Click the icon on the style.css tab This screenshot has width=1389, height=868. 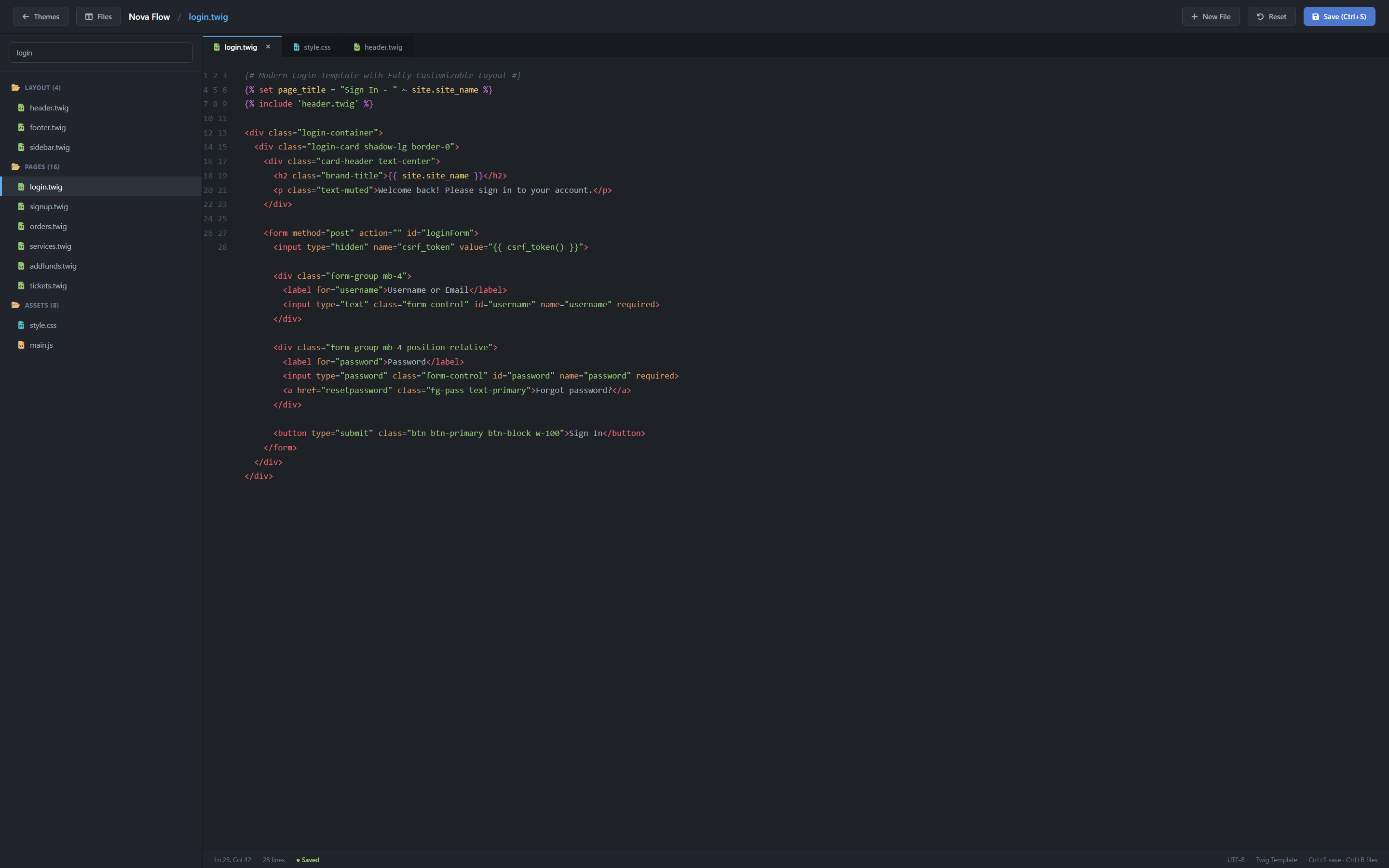point(296,47)
